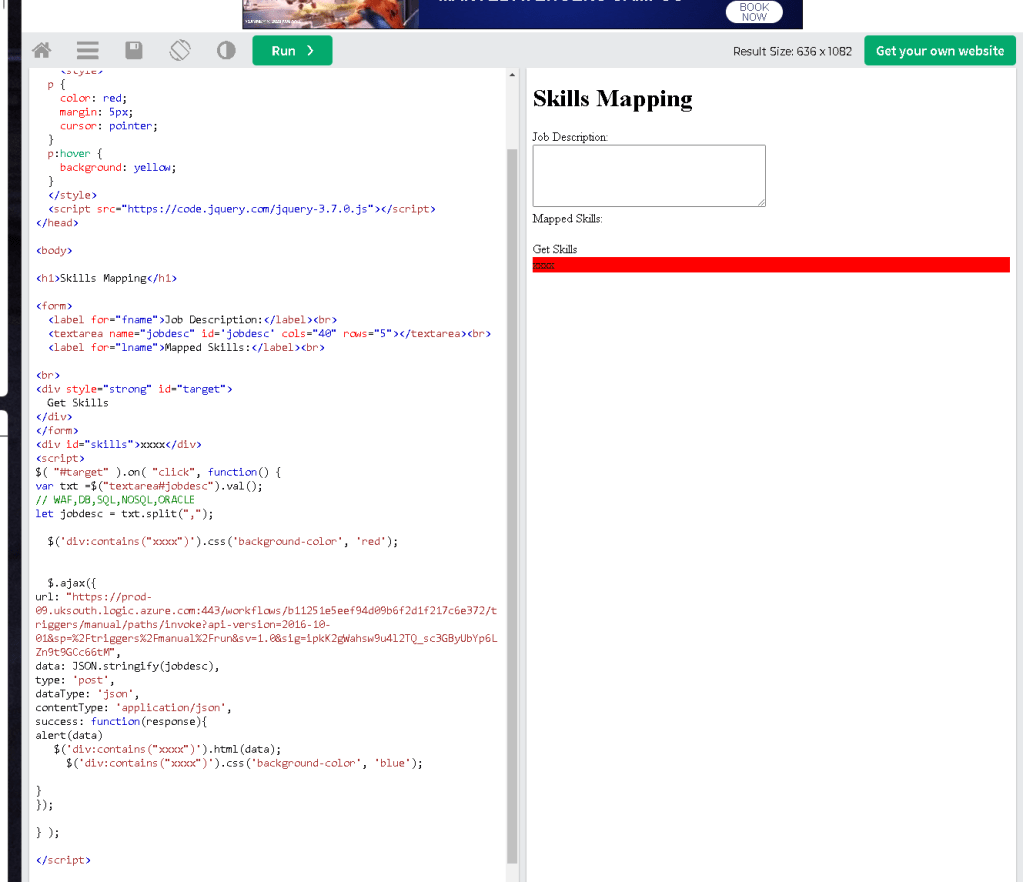Click the Job Description: label in result

click(570, 137)
